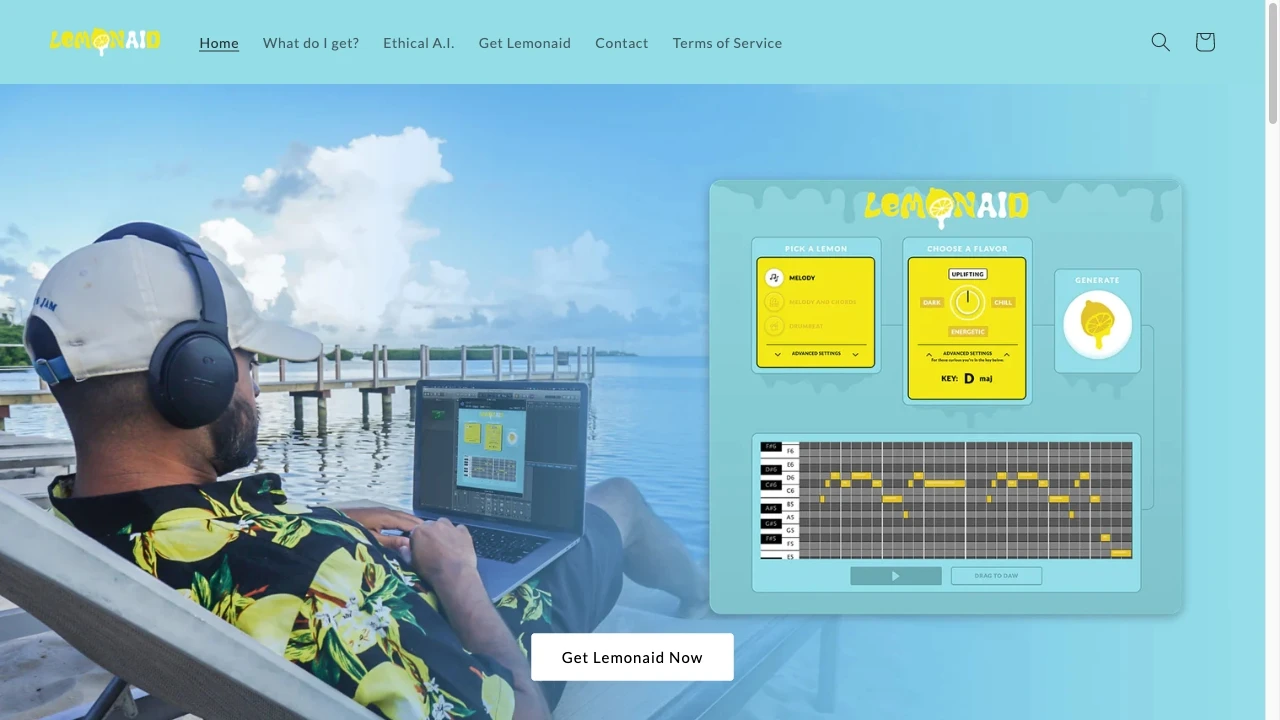
Task: Open the Terms of Service link
Action: click(727, 43)
